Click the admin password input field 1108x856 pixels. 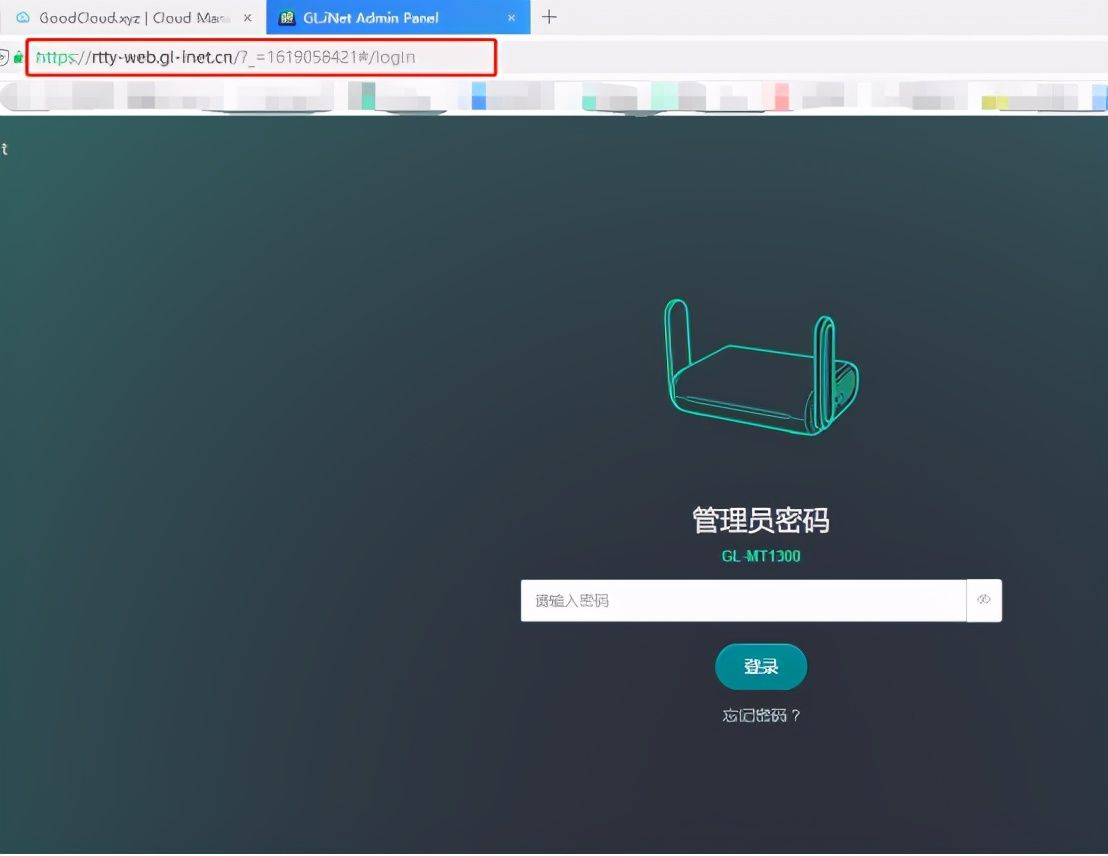coord(743,601)
